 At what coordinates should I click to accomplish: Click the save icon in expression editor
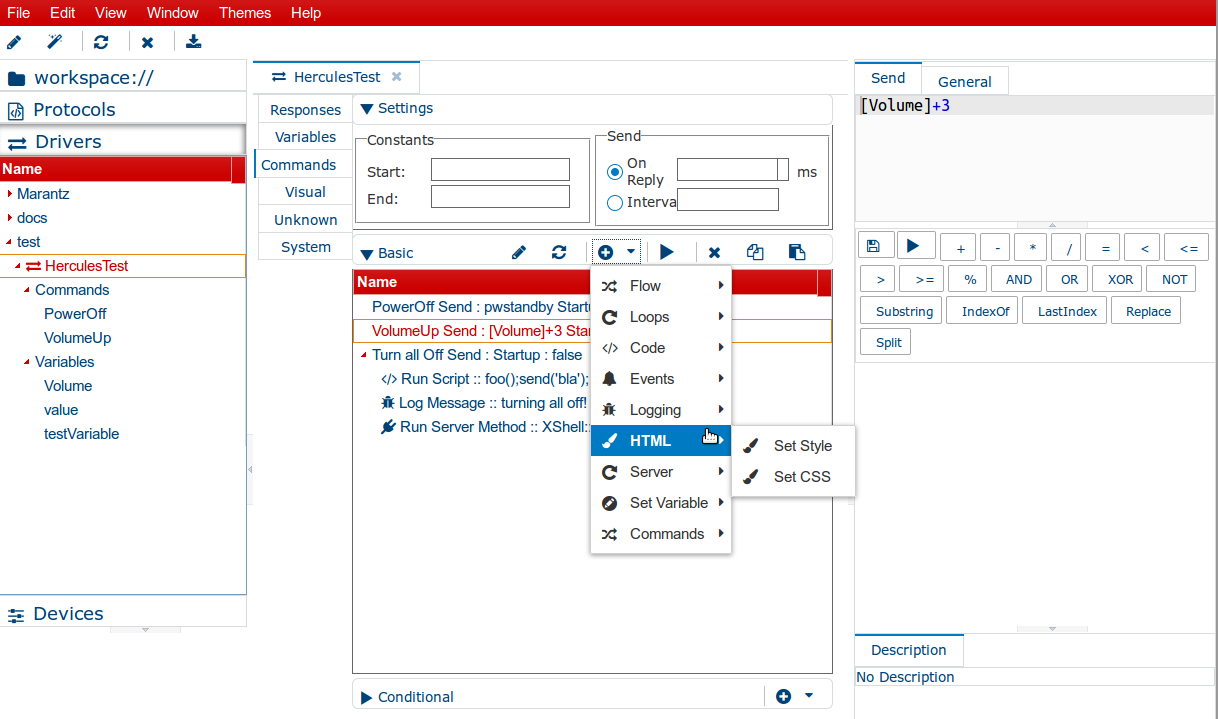tap(874, 246)
